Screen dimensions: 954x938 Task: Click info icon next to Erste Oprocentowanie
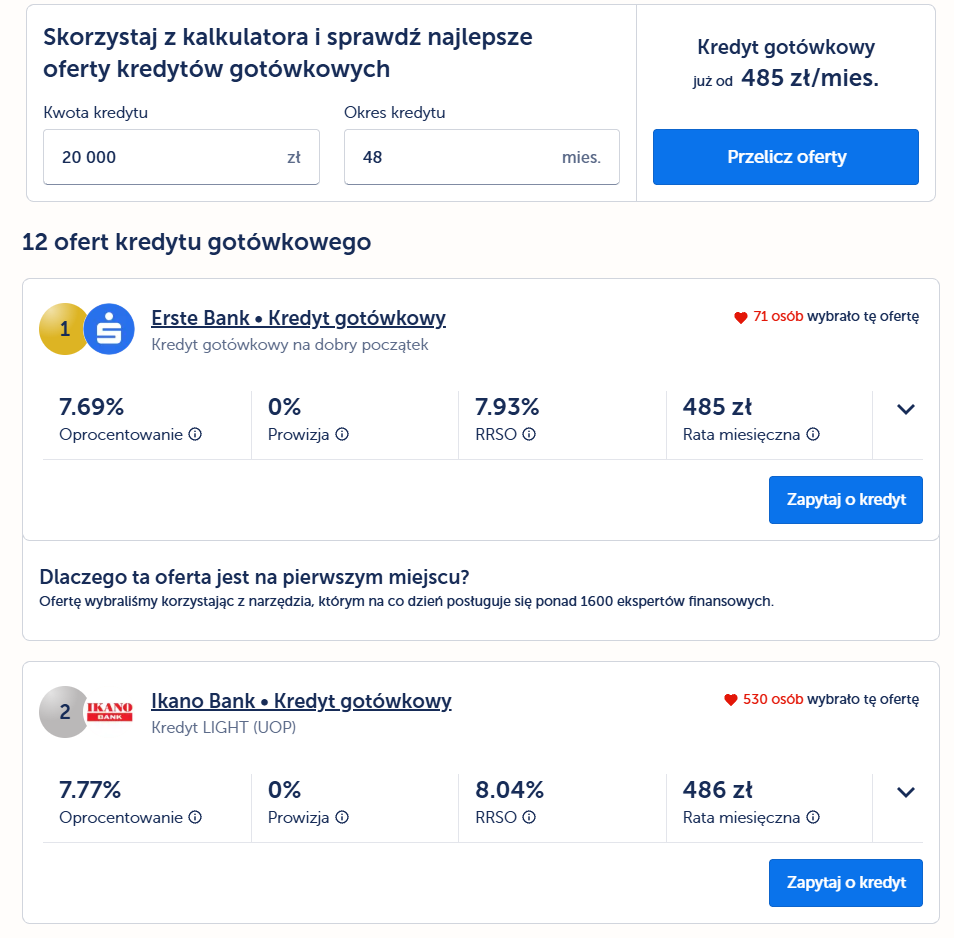195,434
